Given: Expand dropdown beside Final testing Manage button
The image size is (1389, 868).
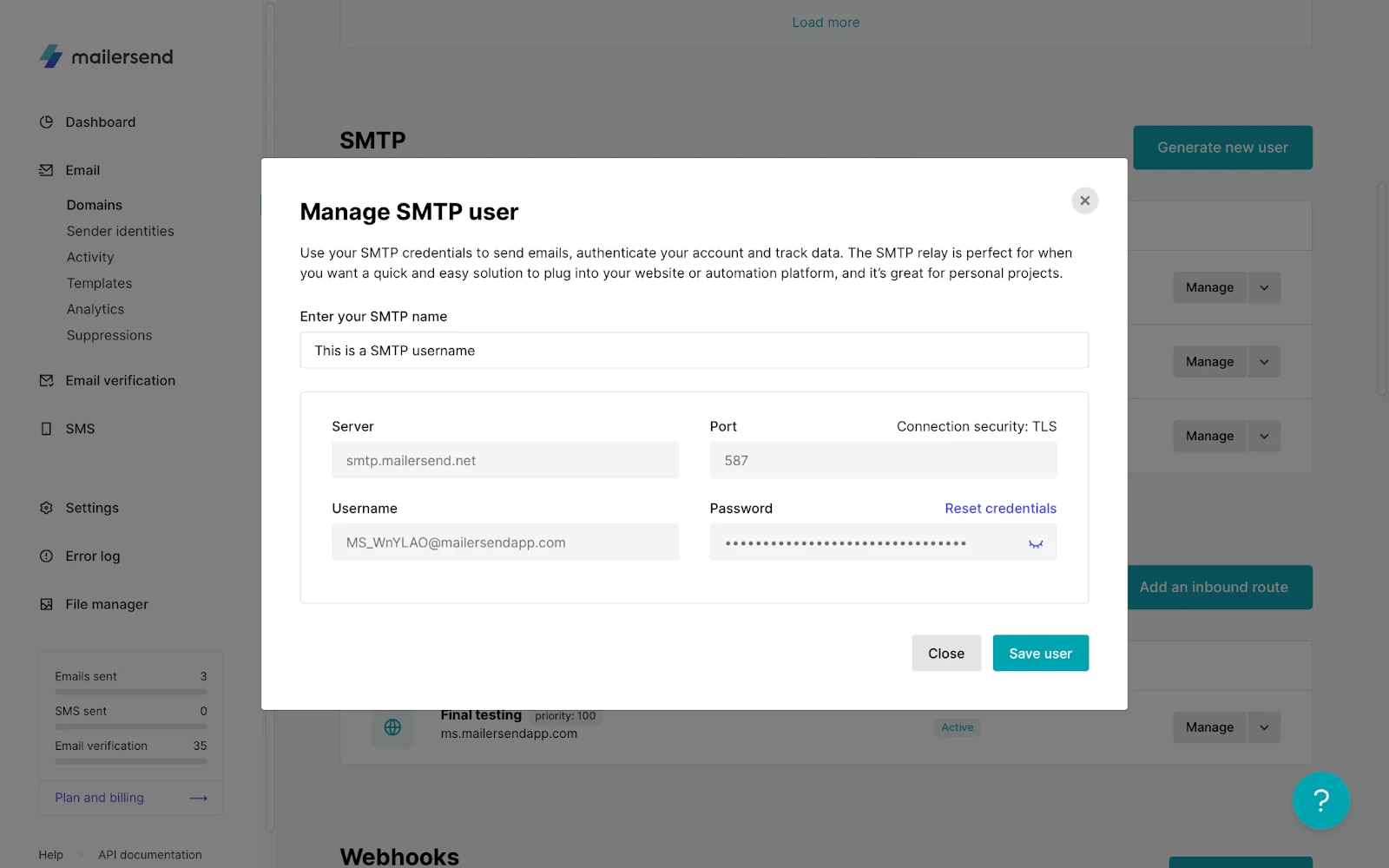Looking at the screenshot, I should tap(1264, 727).
